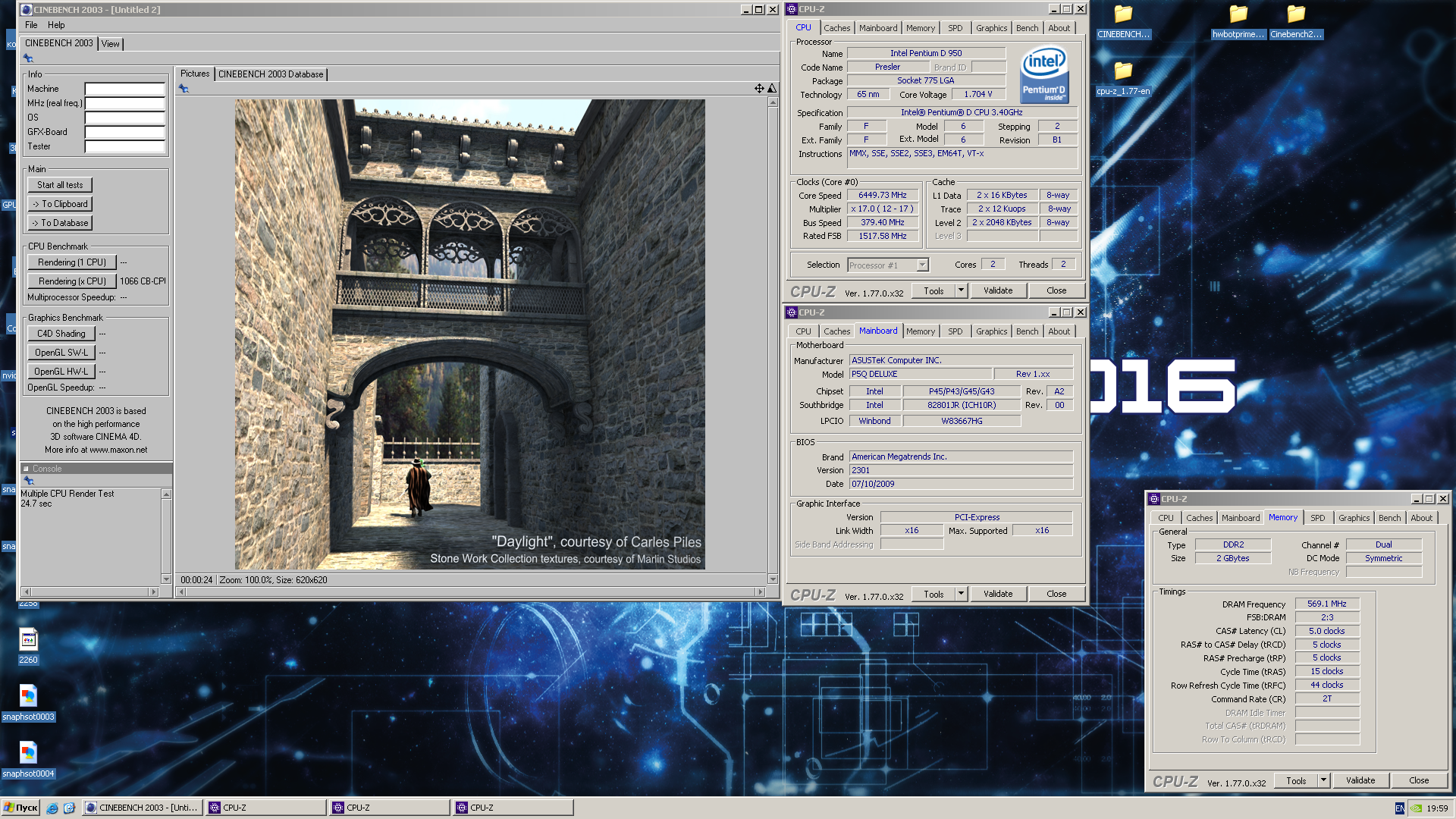1456x819 pixels.
Task: Click the pin icon in the Pictures panel
Action: click(184, 89)
